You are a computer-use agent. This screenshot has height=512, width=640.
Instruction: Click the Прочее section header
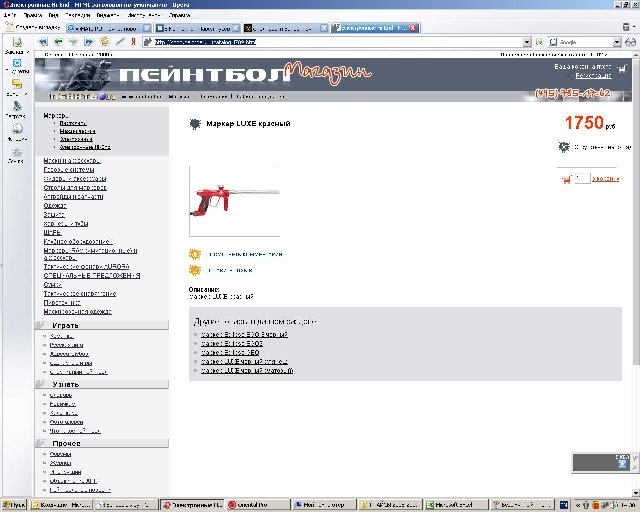[x=102, y=443]
